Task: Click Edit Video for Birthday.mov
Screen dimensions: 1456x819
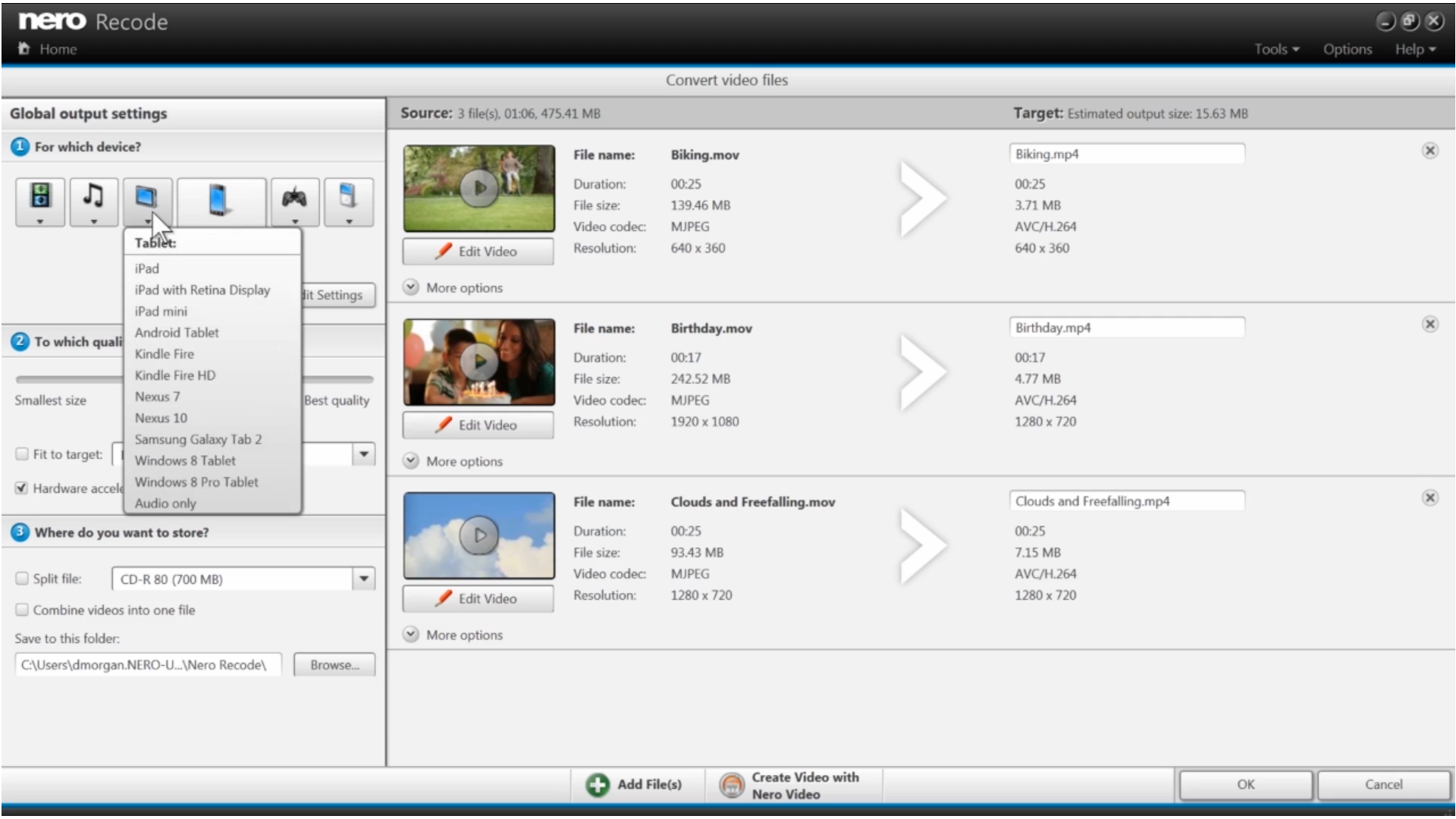Action: click(x=478, y=425)
